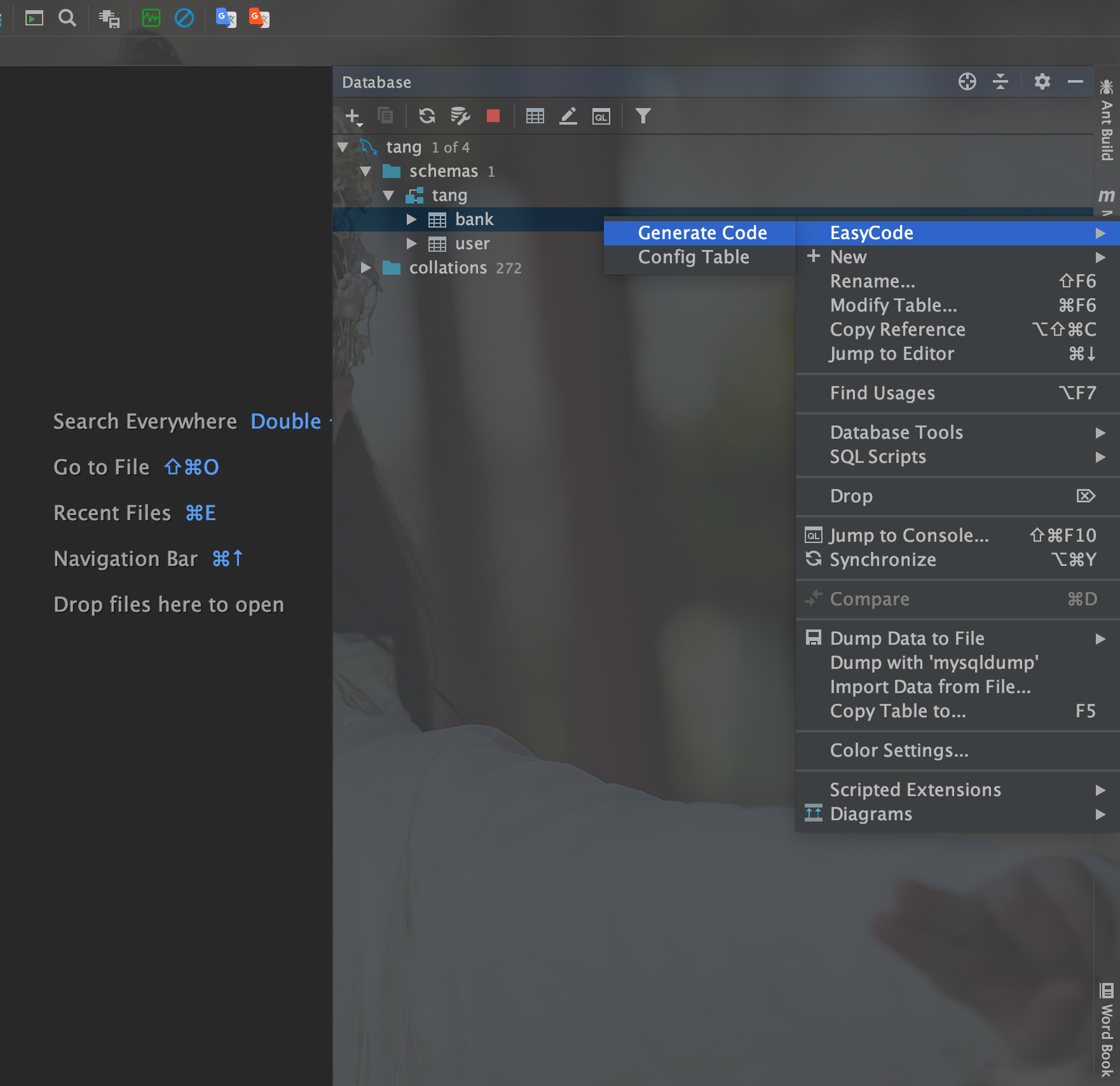
Task: Click the Add data source plus icon
Action: [x=352, y=116]
